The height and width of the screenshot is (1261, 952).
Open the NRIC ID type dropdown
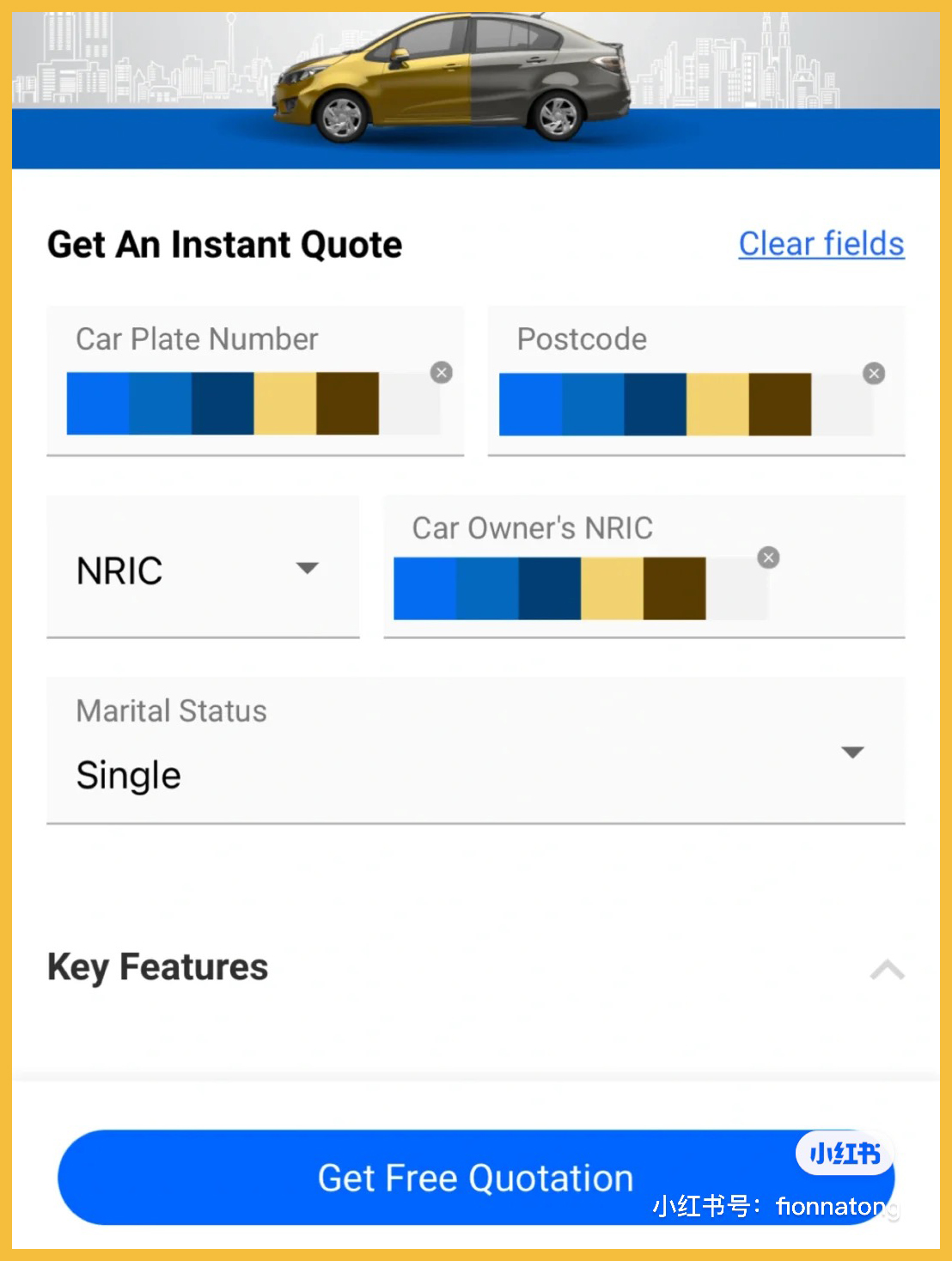203,570
